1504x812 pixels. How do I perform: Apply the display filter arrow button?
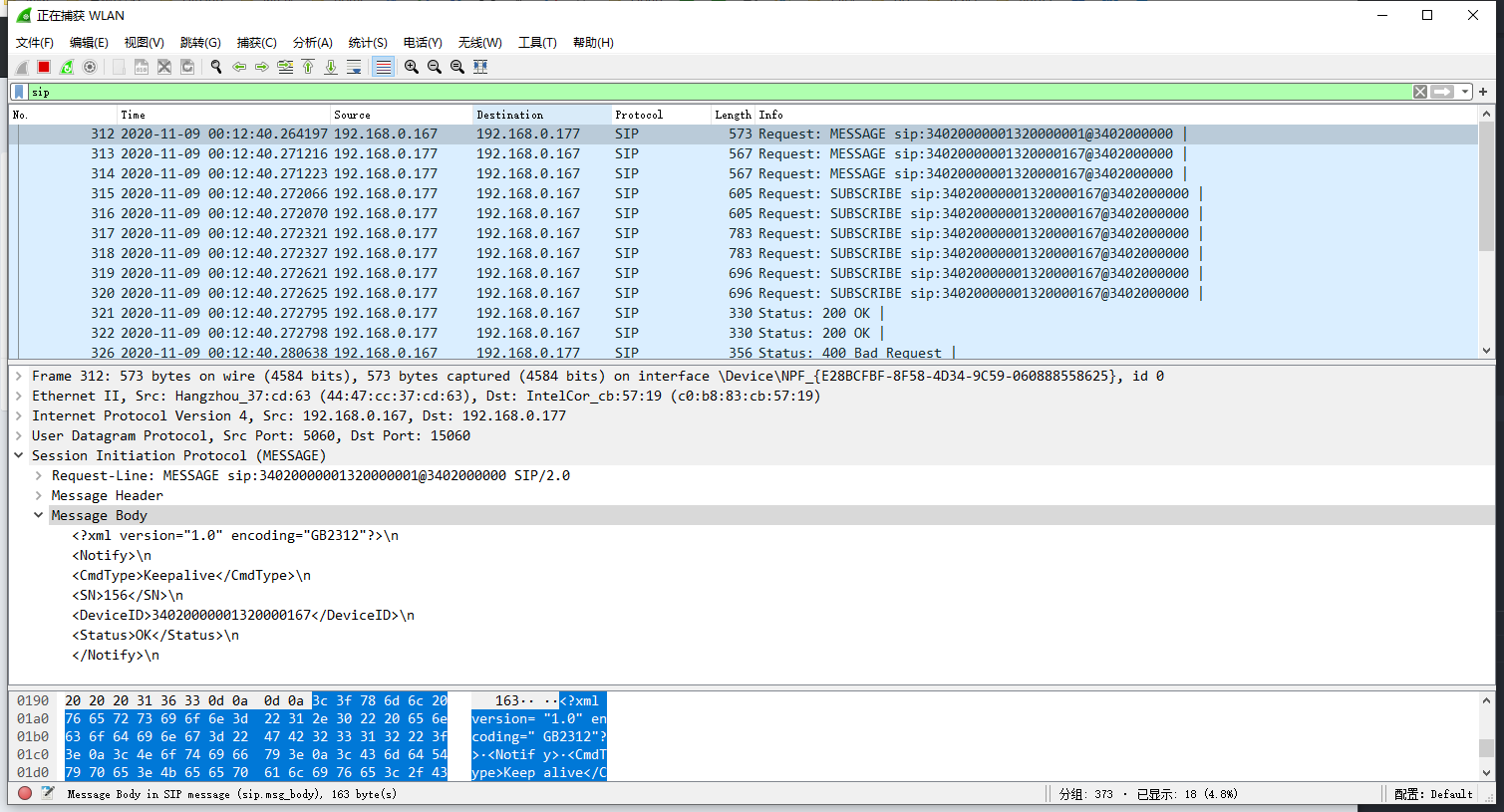pyautogui.click(x=1442, y=92)
